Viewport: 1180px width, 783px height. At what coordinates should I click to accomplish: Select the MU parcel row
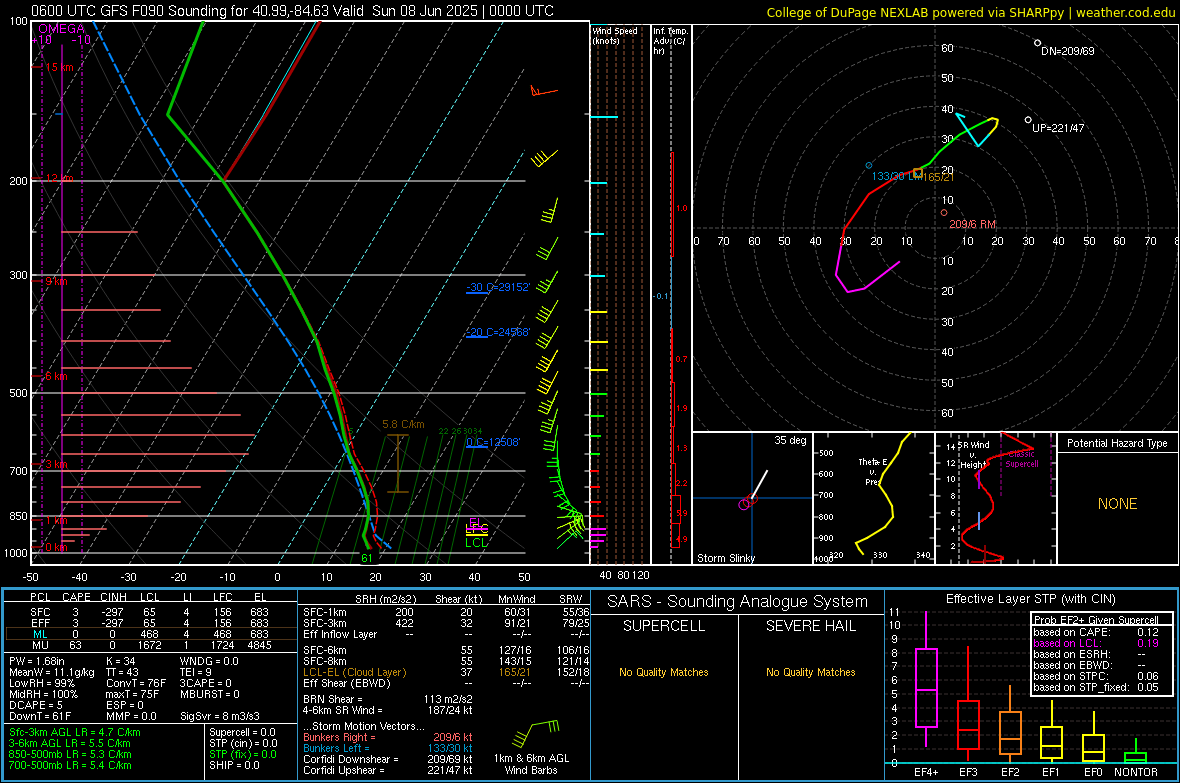[x=151, y=645]
